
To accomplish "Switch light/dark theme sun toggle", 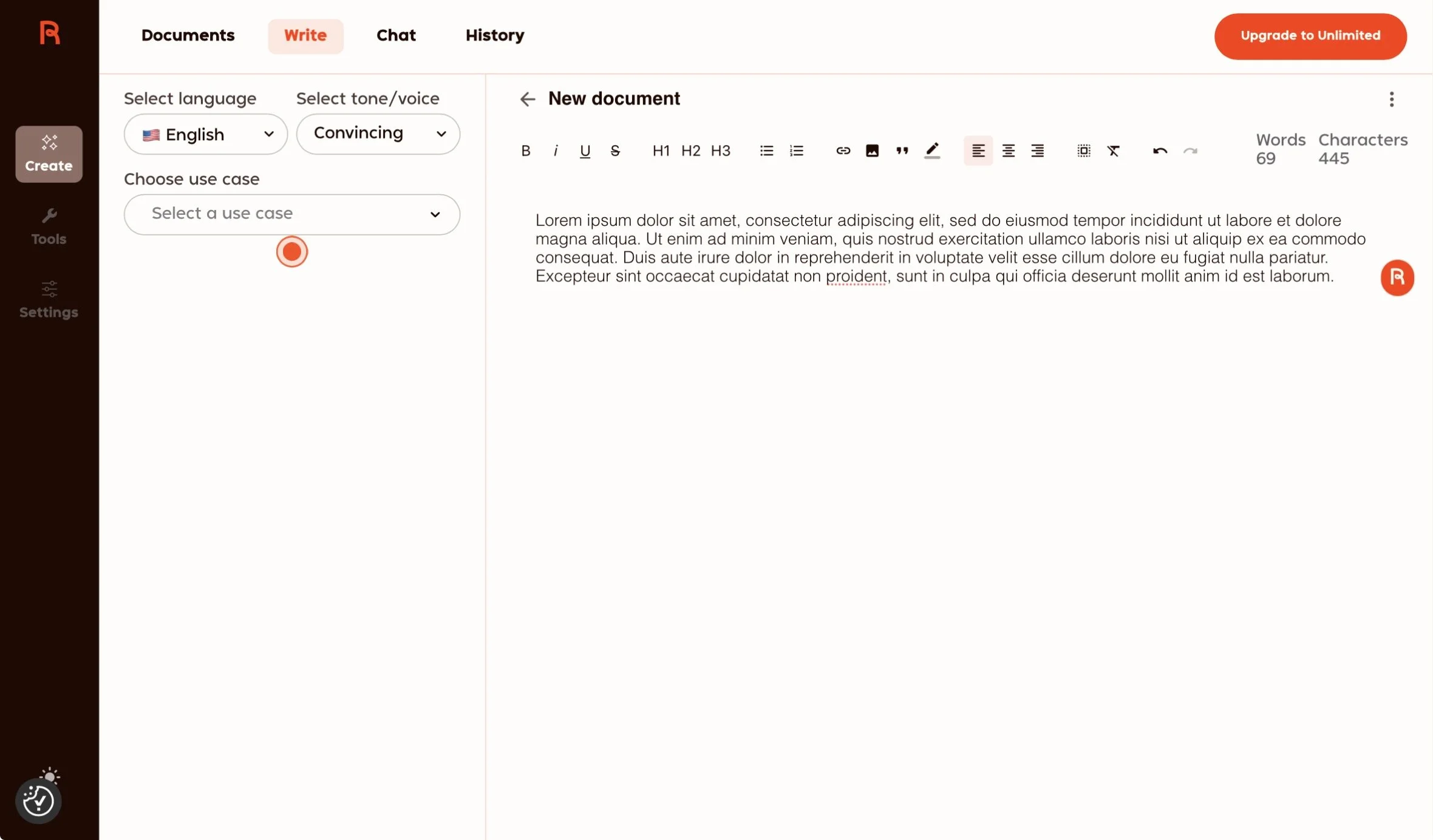I will (x=50, y=776).
